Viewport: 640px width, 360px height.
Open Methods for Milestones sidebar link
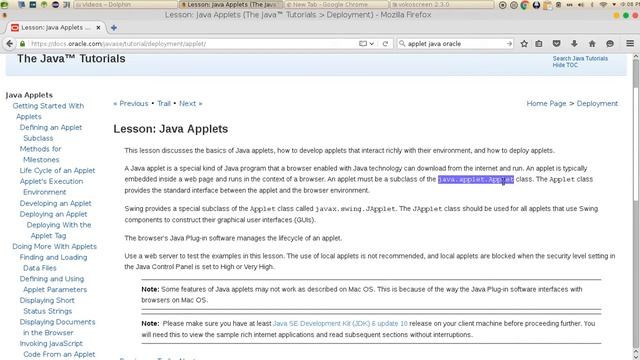[x=40, y=154]
